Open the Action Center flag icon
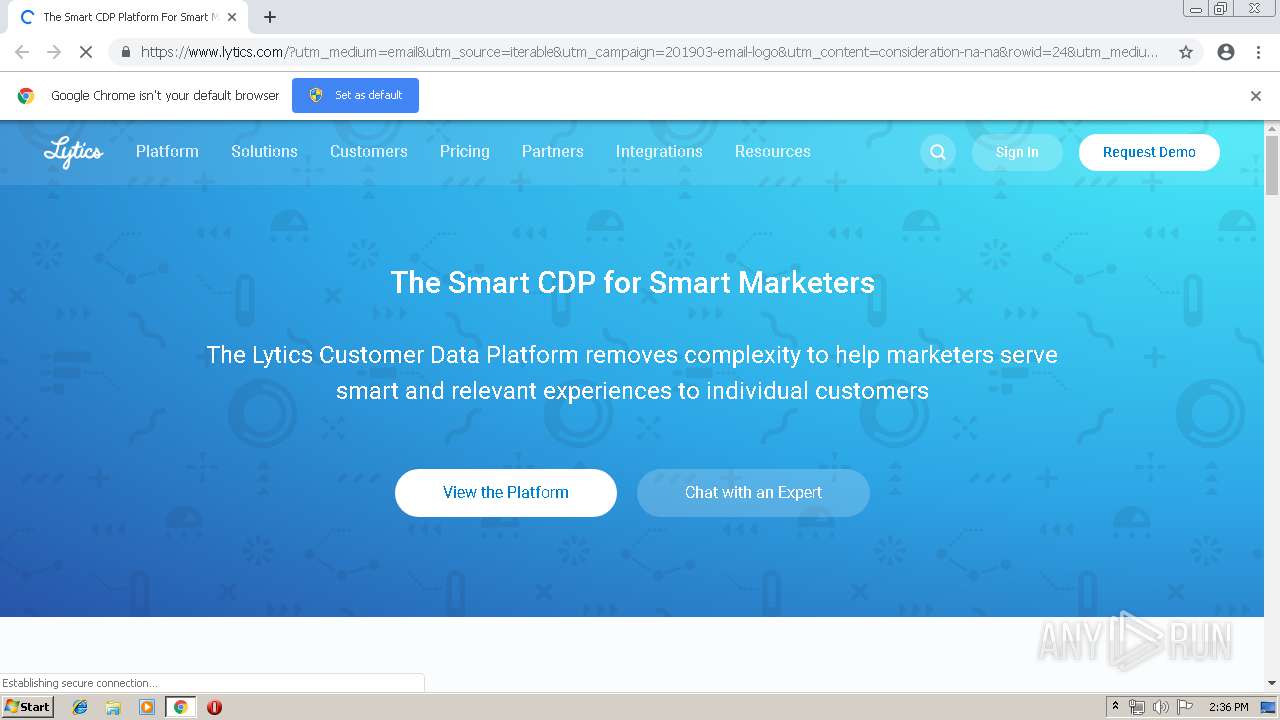Image resolution: width=1280 pixels, height=720 pixels. [x=1185, y=707]
